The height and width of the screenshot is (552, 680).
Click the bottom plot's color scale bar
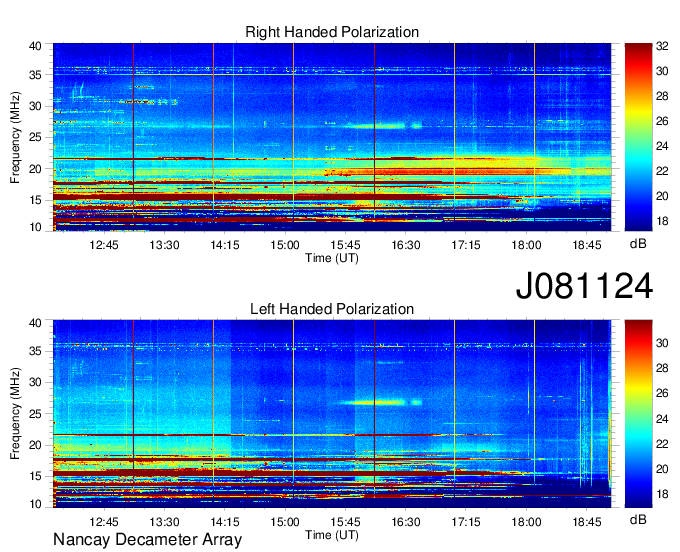638,414
